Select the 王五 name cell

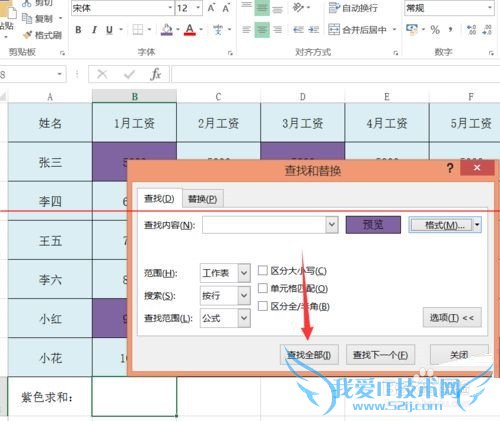50,240
